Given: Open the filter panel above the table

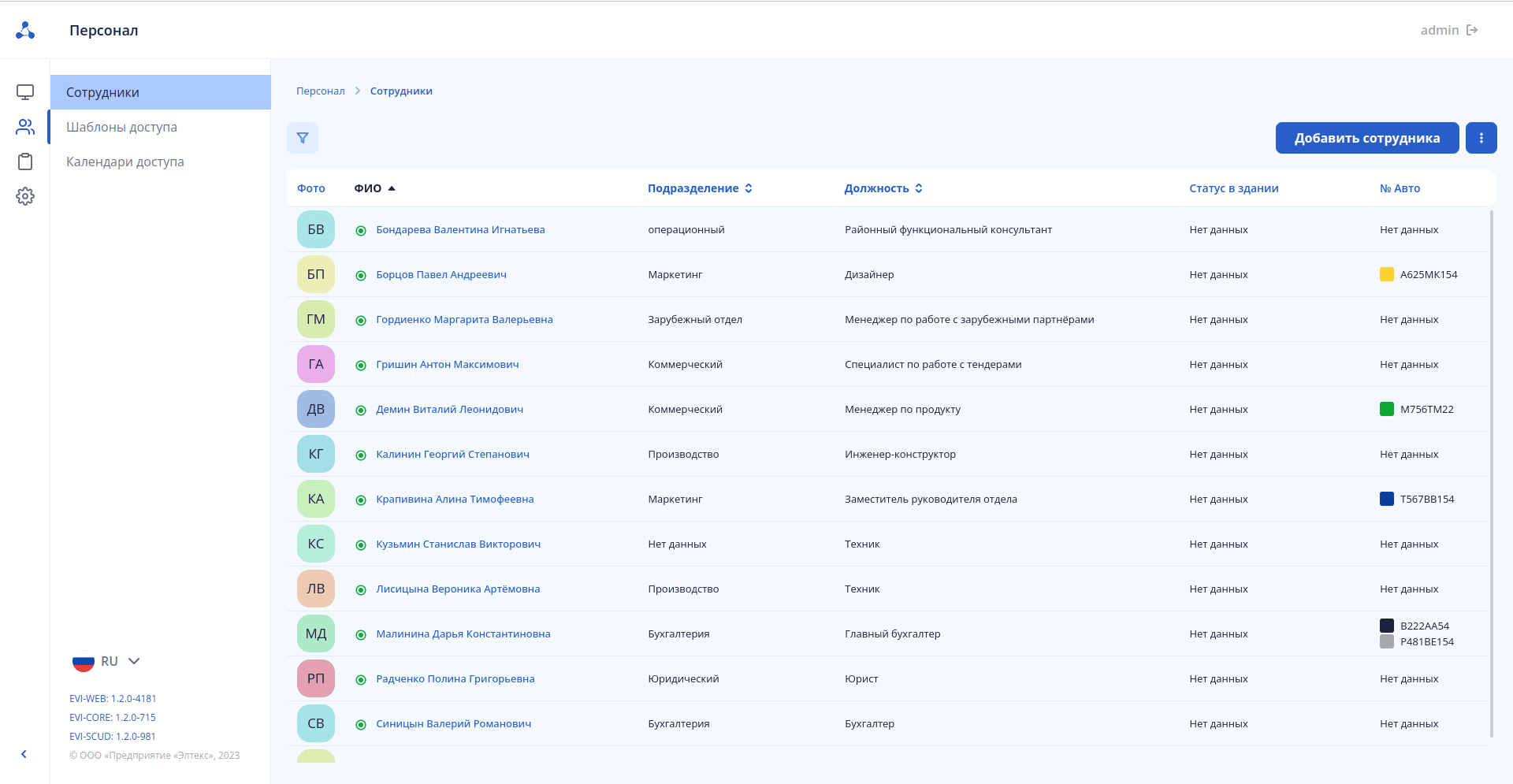Looking at the screenshot, I should click(302, 137).
